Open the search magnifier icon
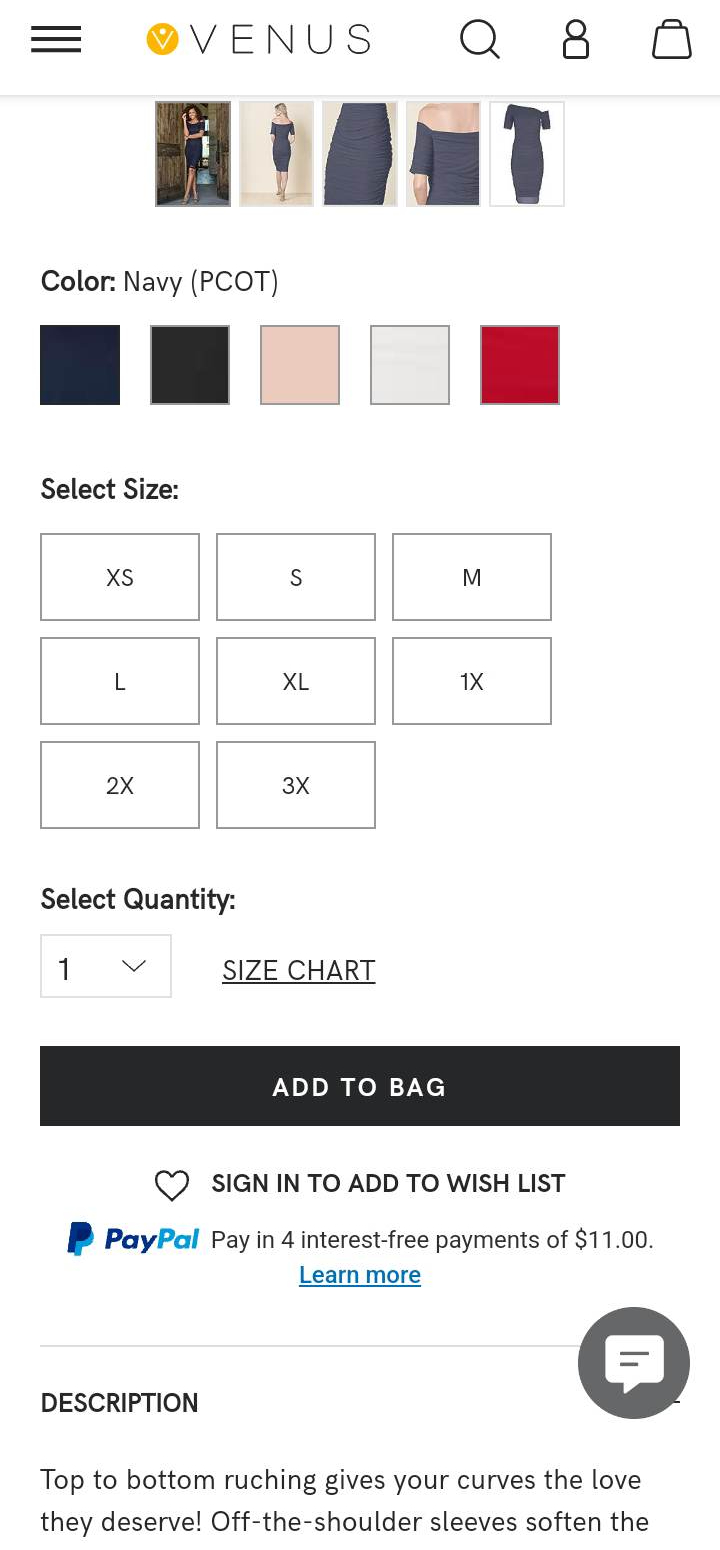Image resolution: width=720 pixels, height=1550 pixels. click(479, 40)
